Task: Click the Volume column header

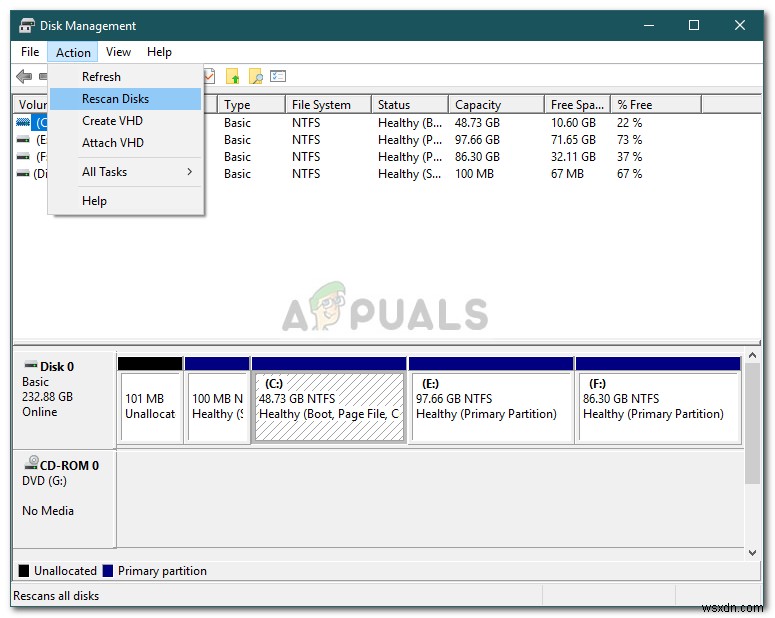Action: pyautogui.click(x=31, y=105)
